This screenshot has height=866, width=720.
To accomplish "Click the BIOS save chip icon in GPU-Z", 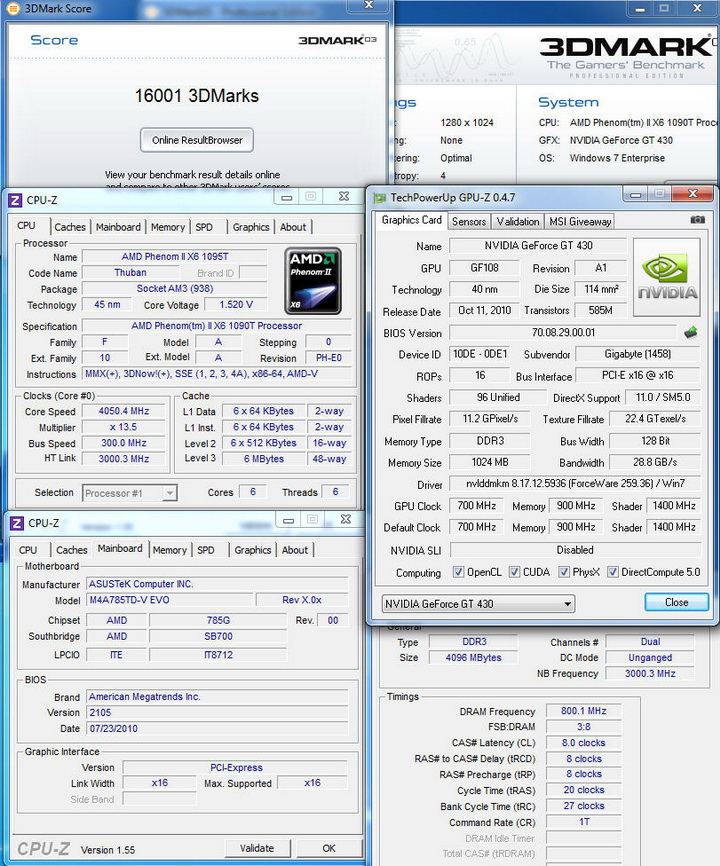I will coord(690,332).
